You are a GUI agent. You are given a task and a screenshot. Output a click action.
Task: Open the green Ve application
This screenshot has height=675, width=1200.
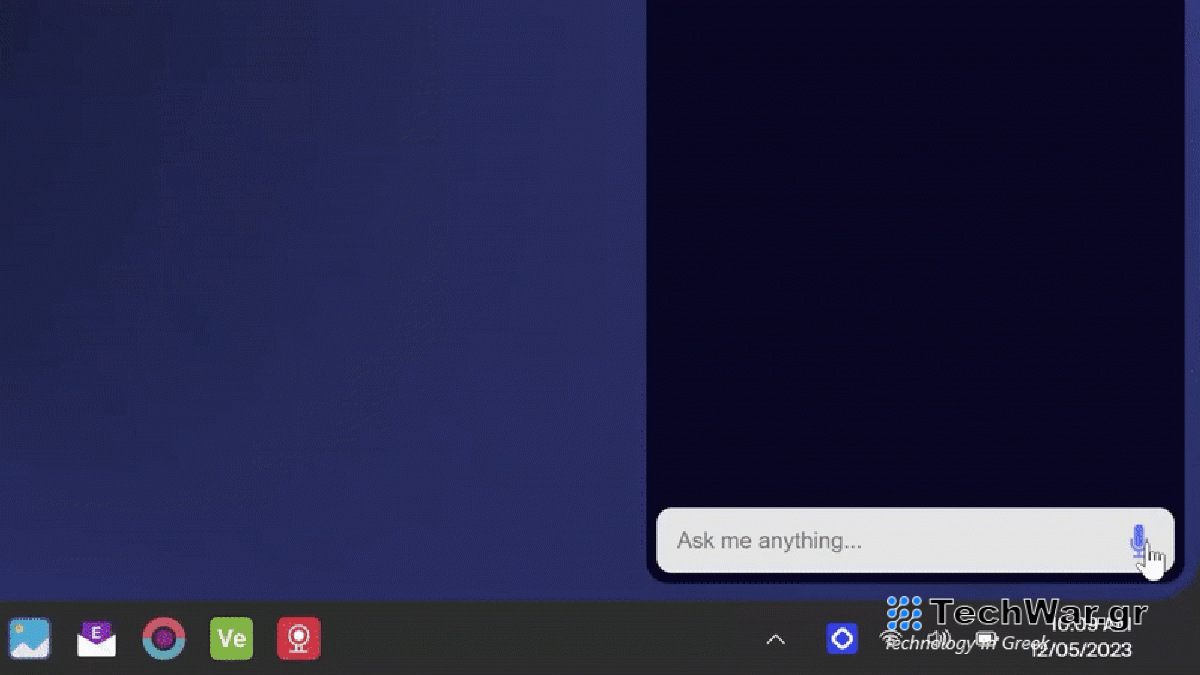coord(231,637)
